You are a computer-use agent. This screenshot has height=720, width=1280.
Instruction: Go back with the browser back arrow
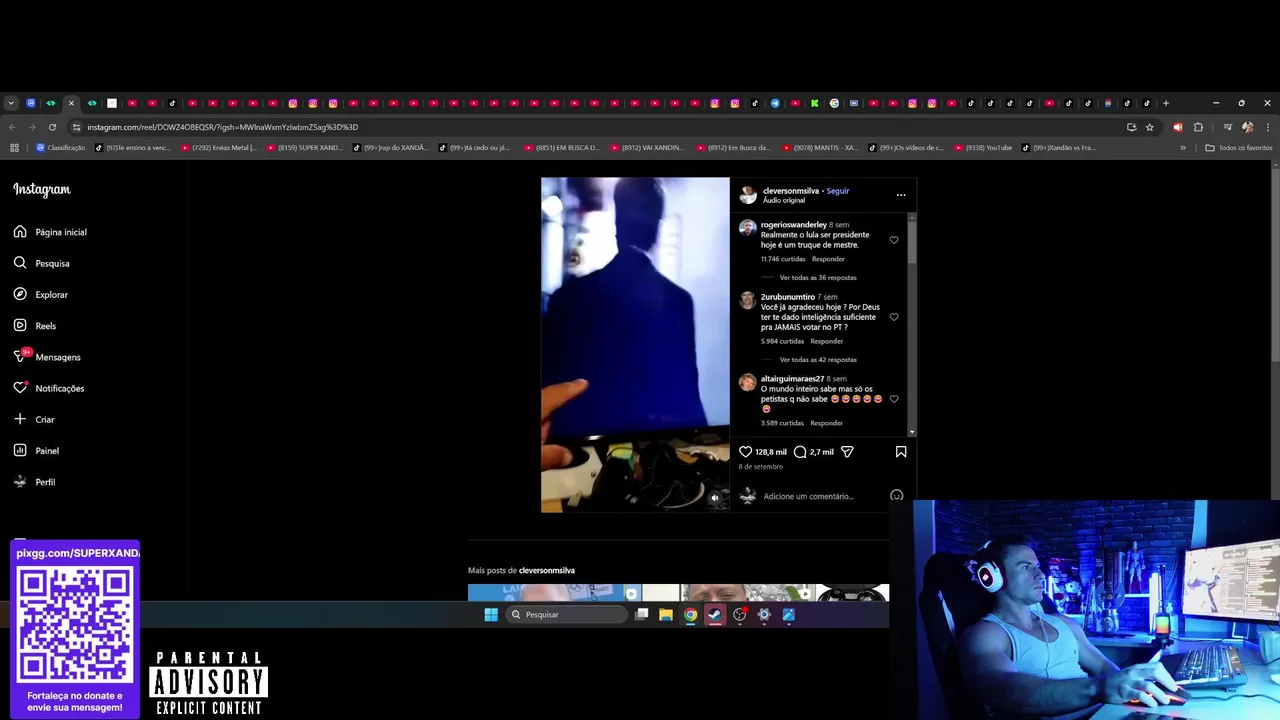tap(12, 127)
